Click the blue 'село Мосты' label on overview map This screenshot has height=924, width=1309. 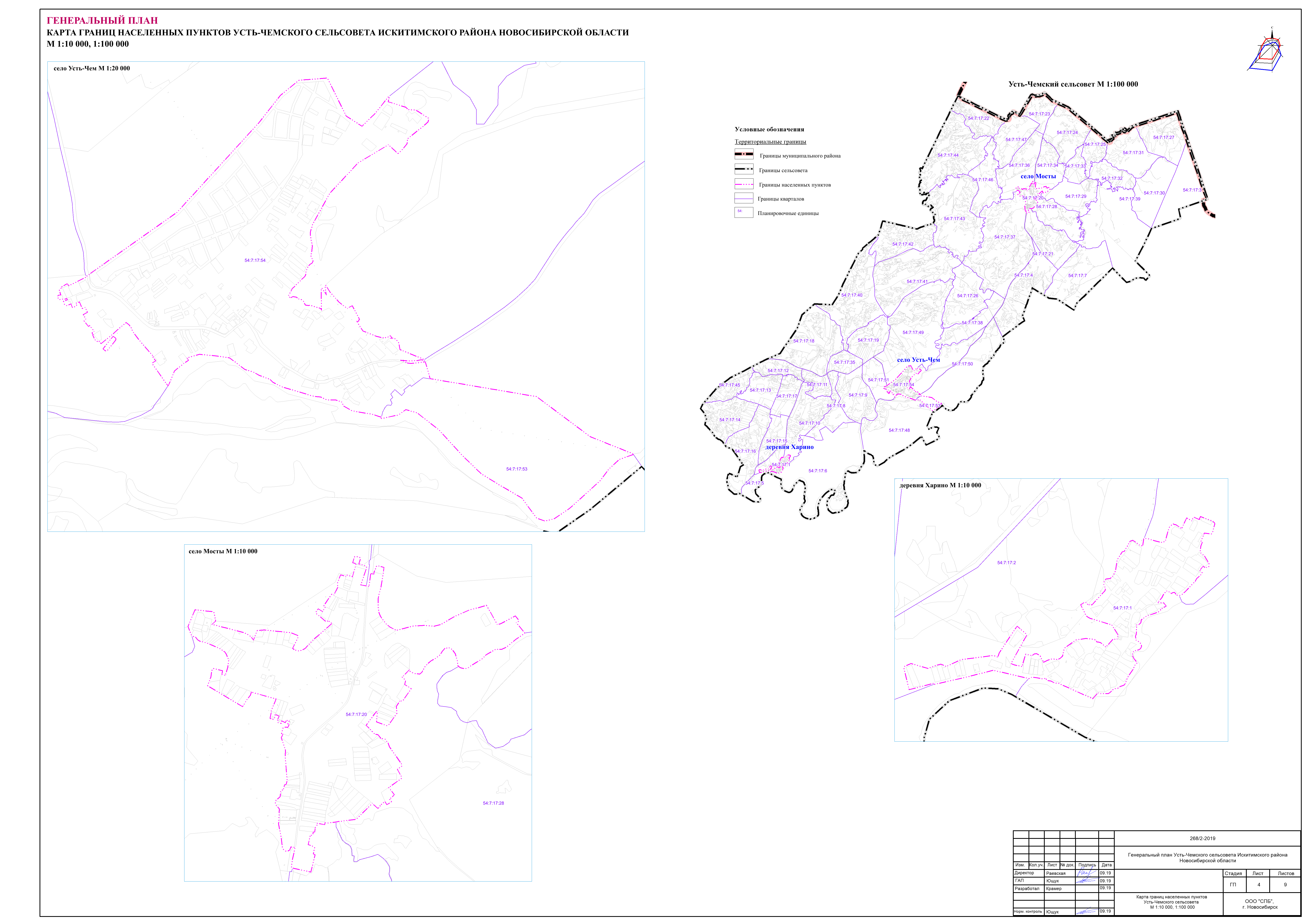click(x=1038, y=176)
